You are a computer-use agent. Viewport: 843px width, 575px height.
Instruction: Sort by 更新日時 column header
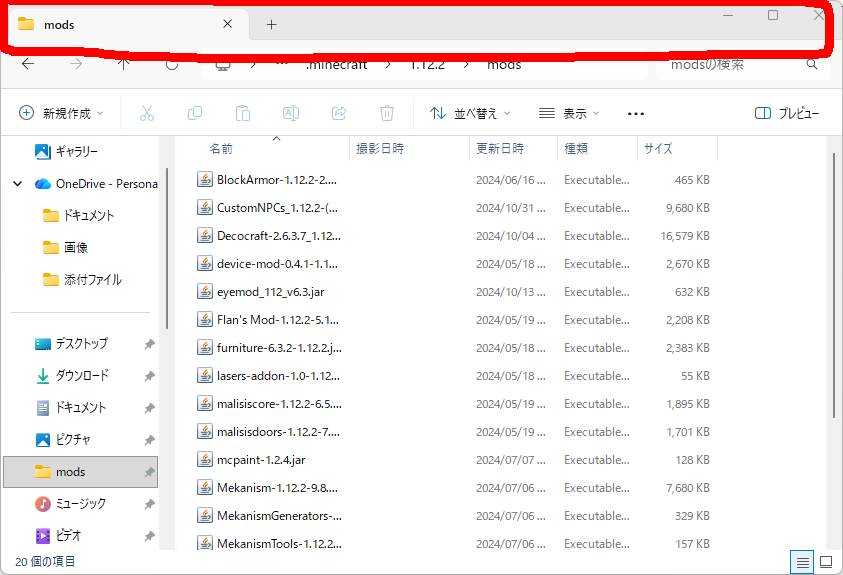point(500,148)
